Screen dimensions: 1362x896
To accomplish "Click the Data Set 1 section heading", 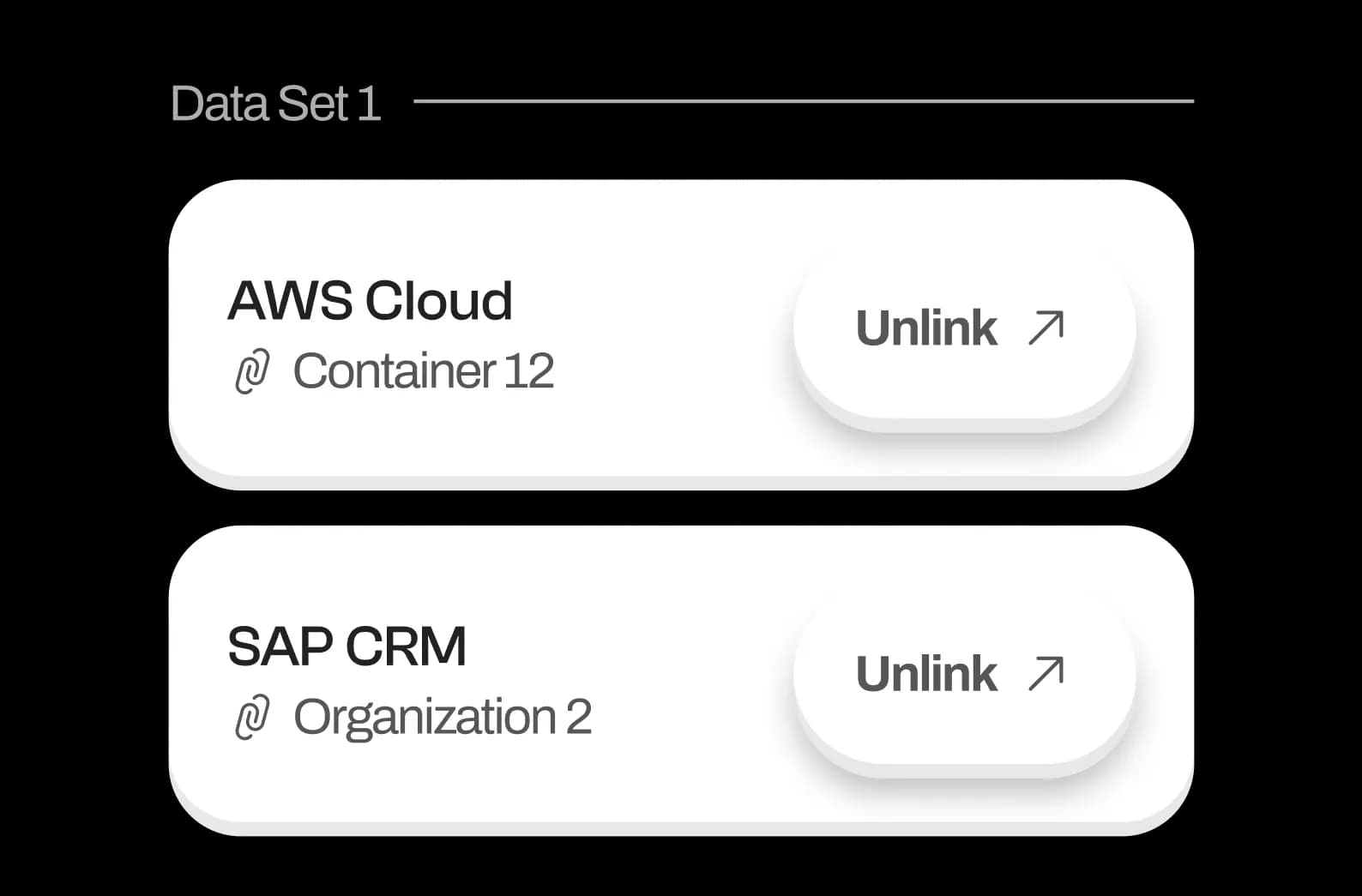I will [275, 104].
